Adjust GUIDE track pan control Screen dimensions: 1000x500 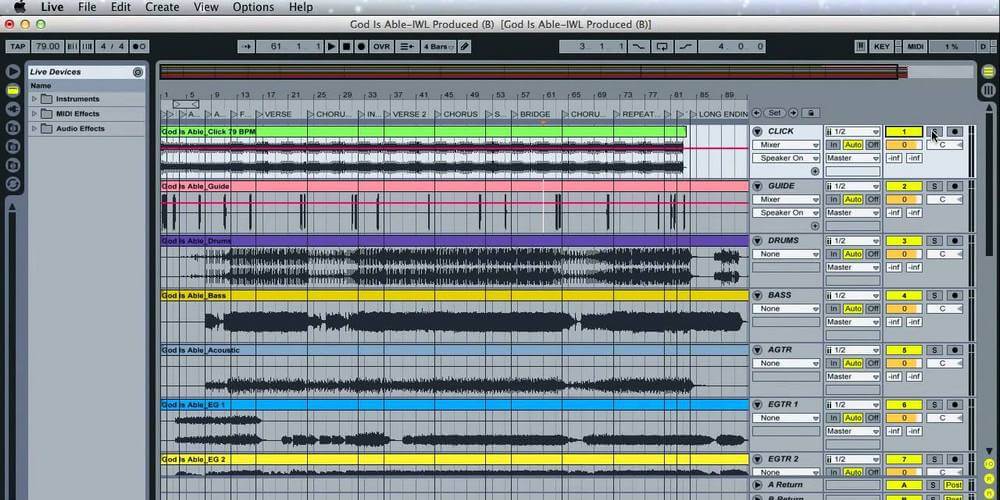pos(945,200)
